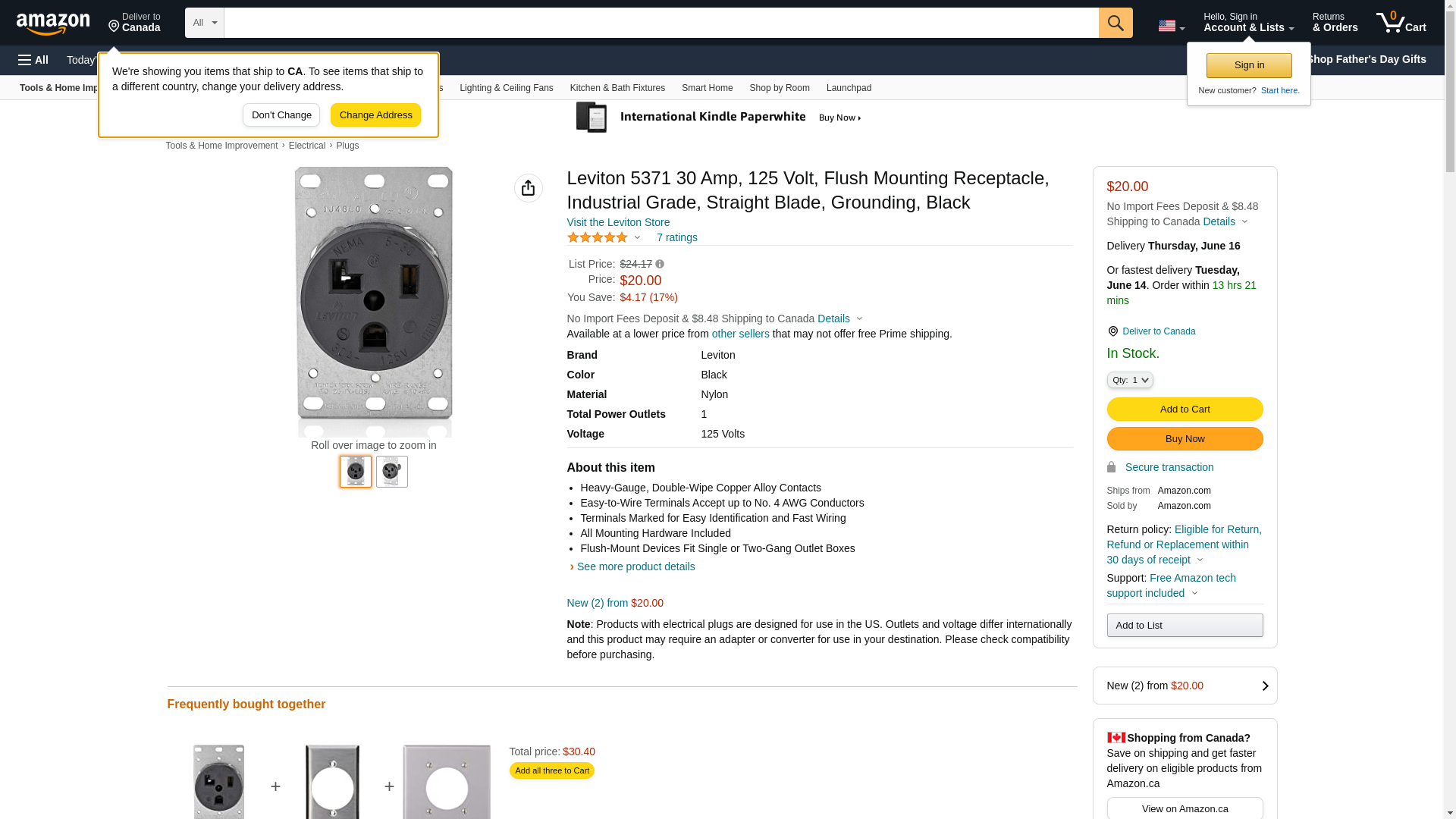Click the Amazon logo
This screenshot has height=819, width=1456.
pos(53,24)
